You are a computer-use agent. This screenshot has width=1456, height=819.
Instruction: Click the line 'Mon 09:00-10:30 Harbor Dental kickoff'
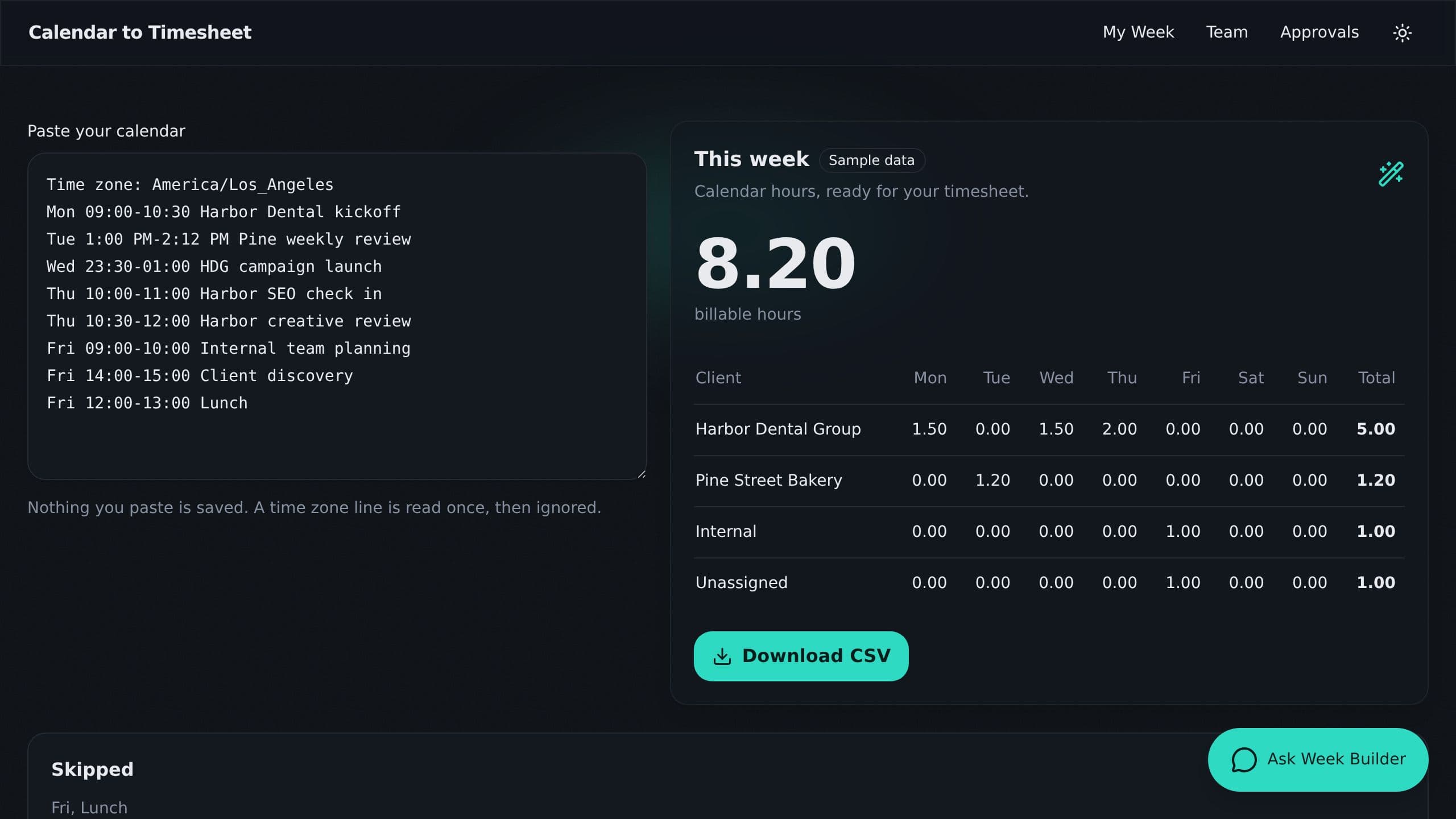coord(224,212)
